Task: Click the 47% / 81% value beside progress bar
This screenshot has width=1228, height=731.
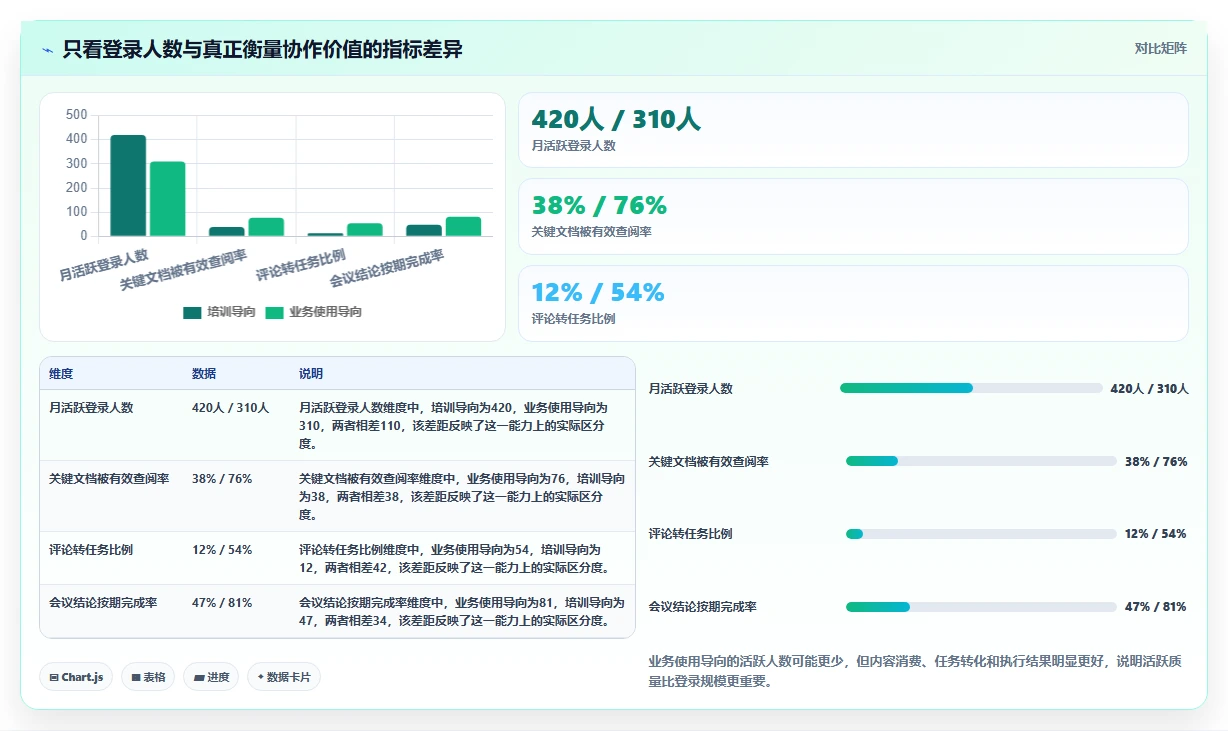Action: pyautogui.click(x=1156, y=607)
